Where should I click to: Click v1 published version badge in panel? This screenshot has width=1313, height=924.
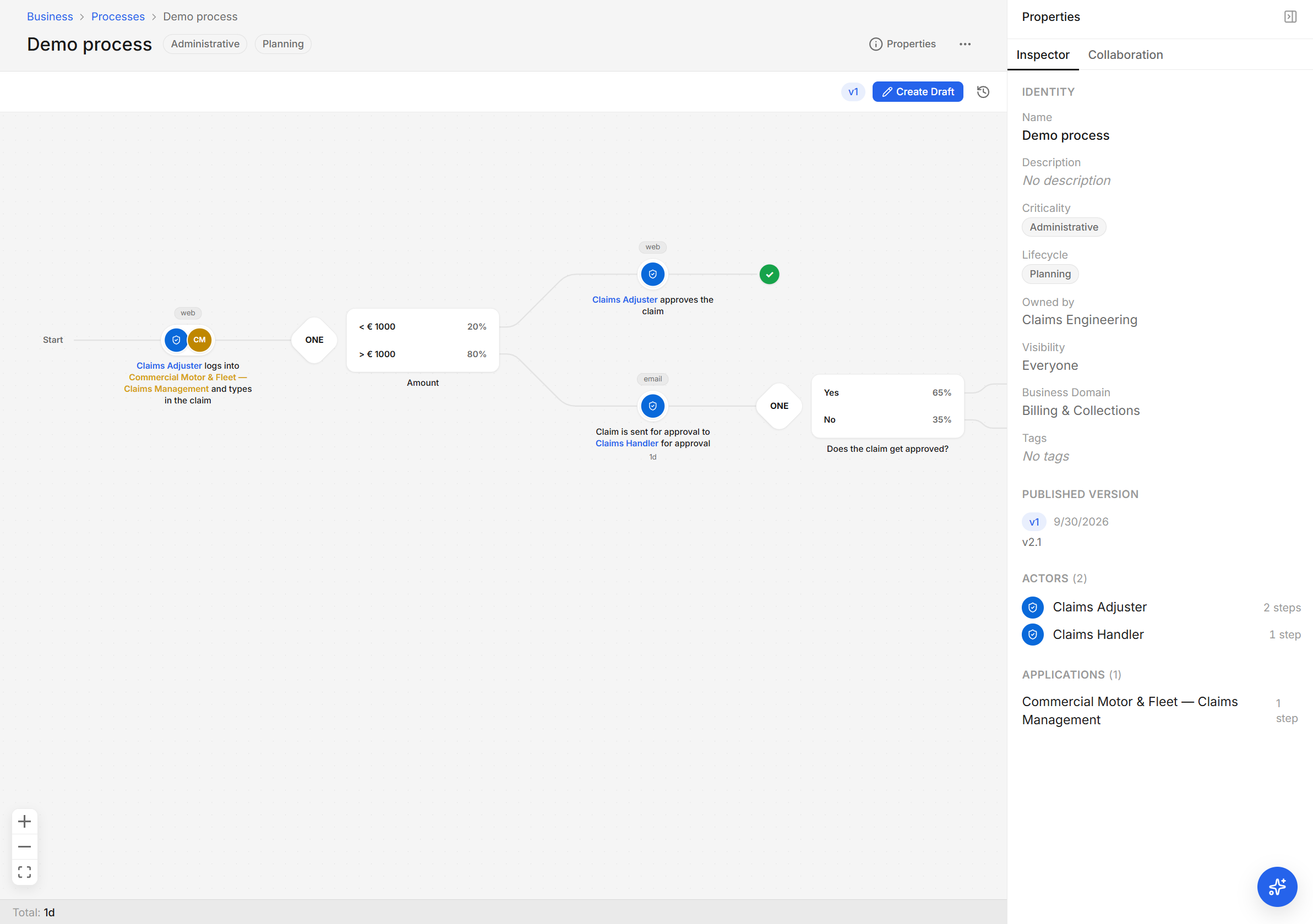coord(1033,522)
